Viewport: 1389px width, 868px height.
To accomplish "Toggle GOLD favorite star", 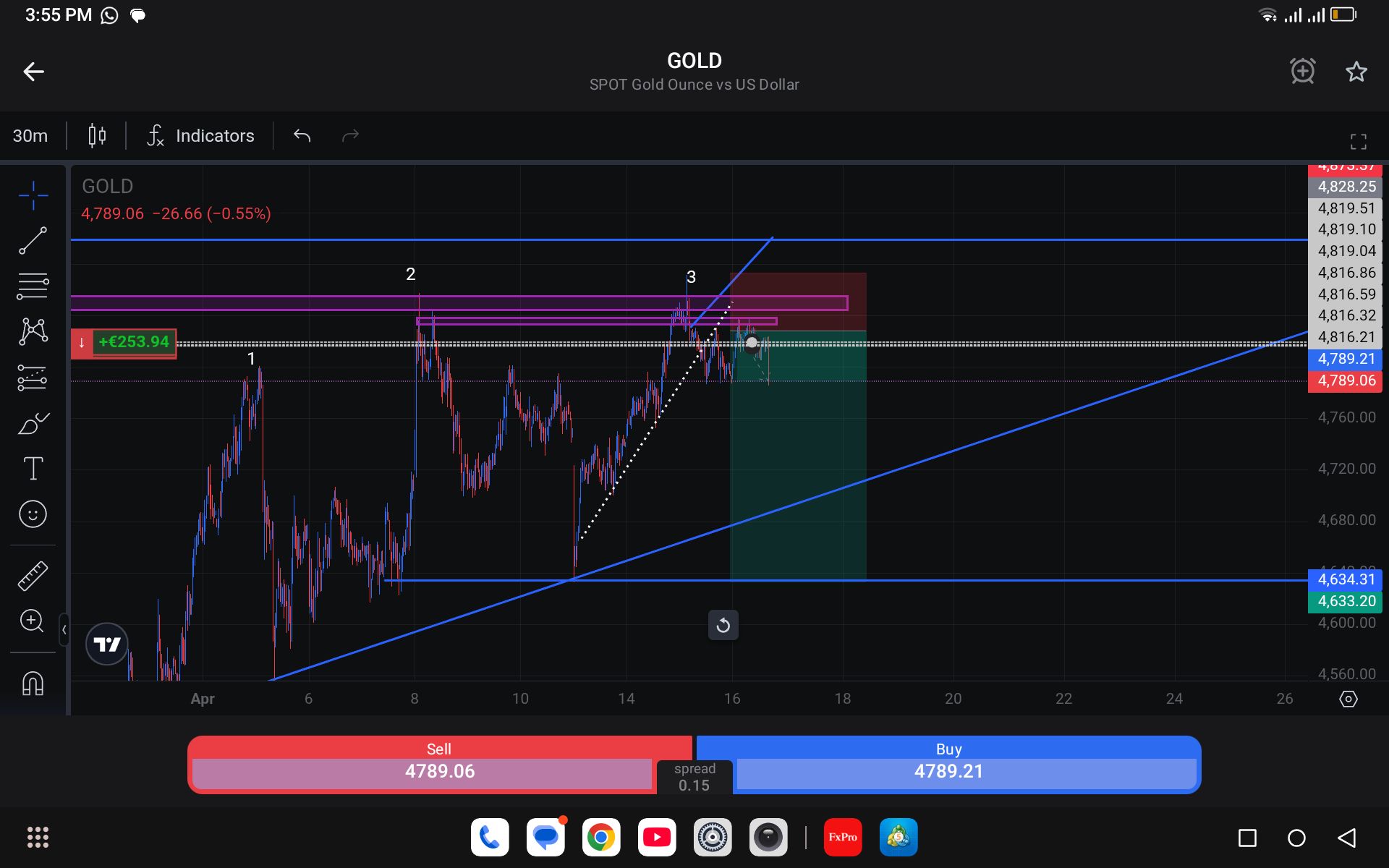I will [x=1356, y=72].
